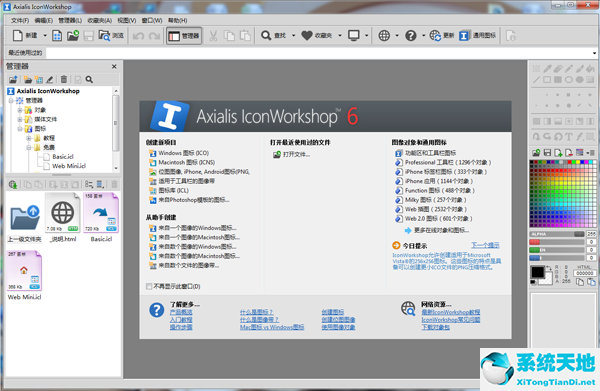Open the 视图(V) menu
The height and width of the screenshot is (391, 600).
point(127,20)
